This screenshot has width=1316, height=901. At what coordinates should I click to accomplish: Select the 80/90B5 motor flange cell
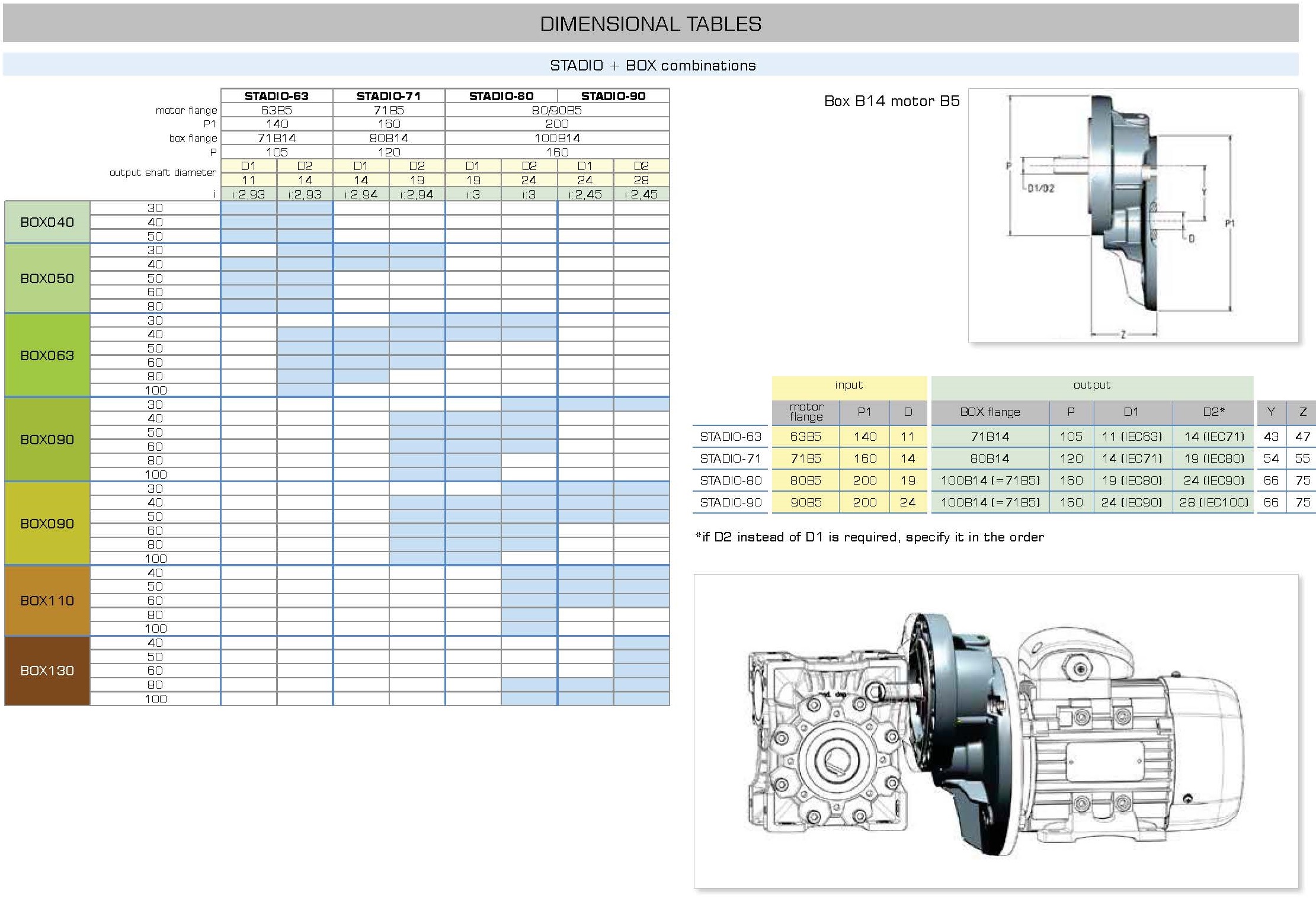pos(557,110)
